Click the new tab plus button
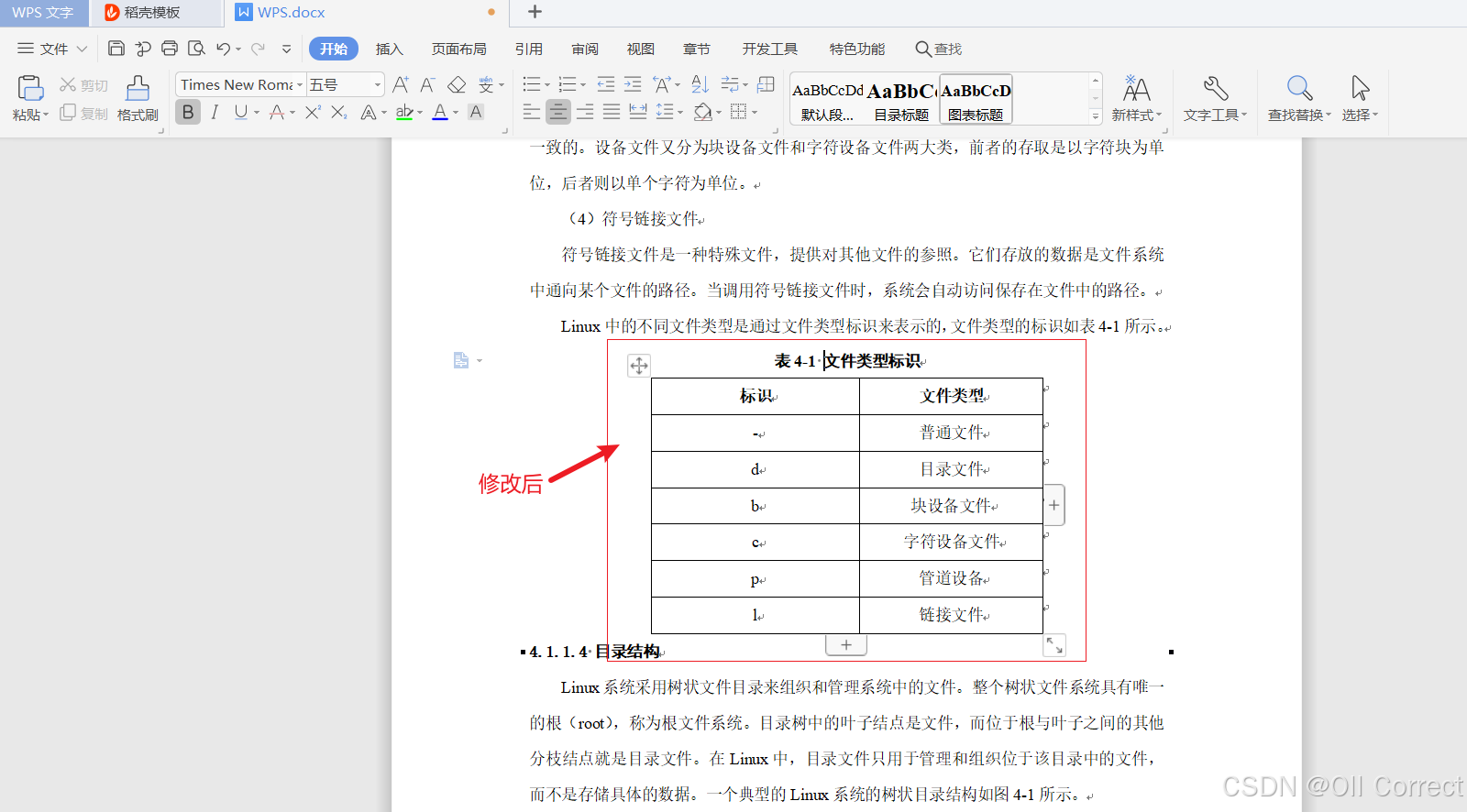The image size is (1467, 812). [x=535, y=12]
